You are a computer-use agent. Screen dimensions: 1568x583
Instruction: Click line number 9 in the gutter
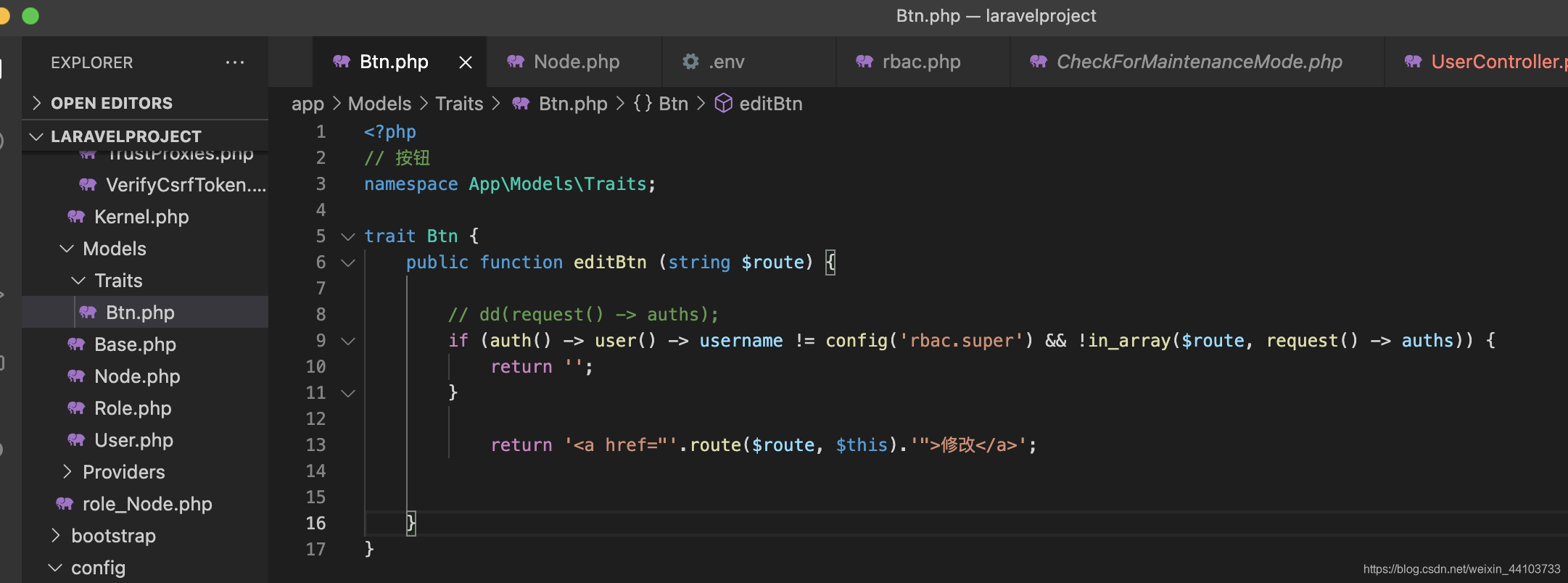pos(321,341)
